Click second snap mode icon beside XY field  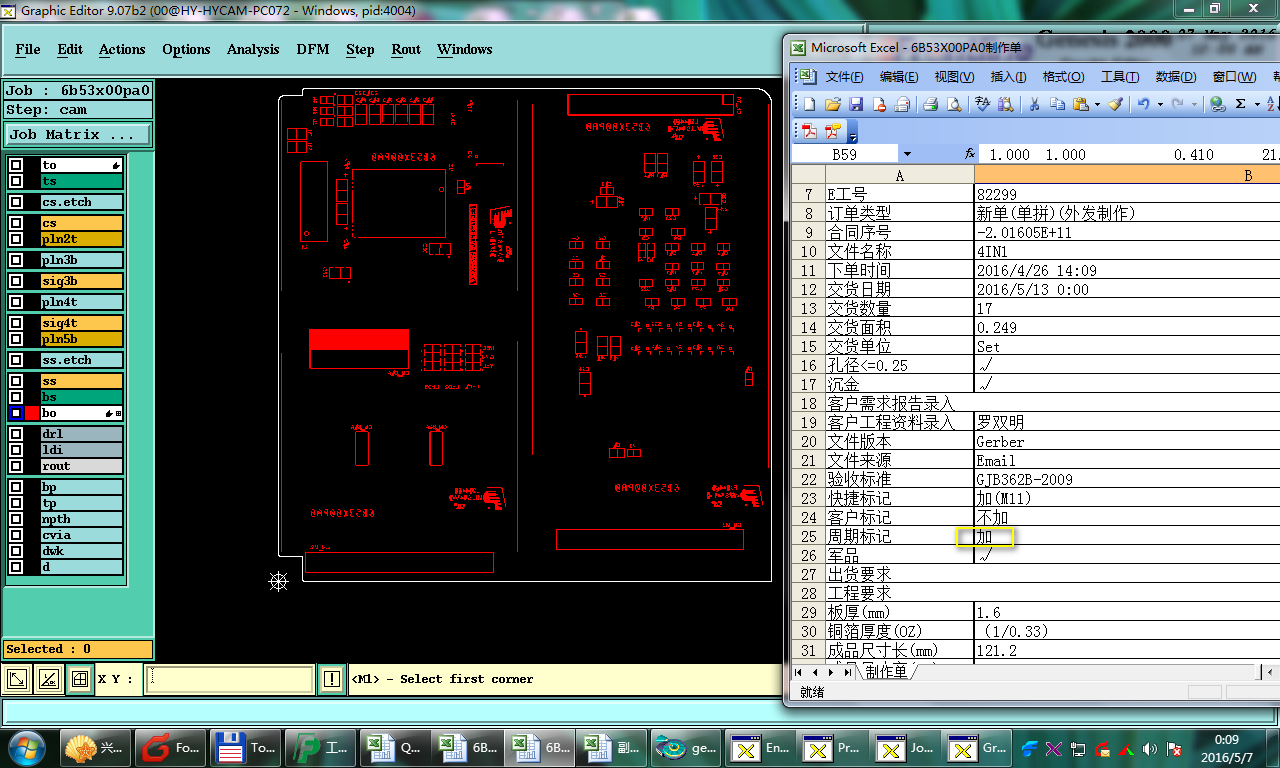pyautogui.click(x=48, y=679)
